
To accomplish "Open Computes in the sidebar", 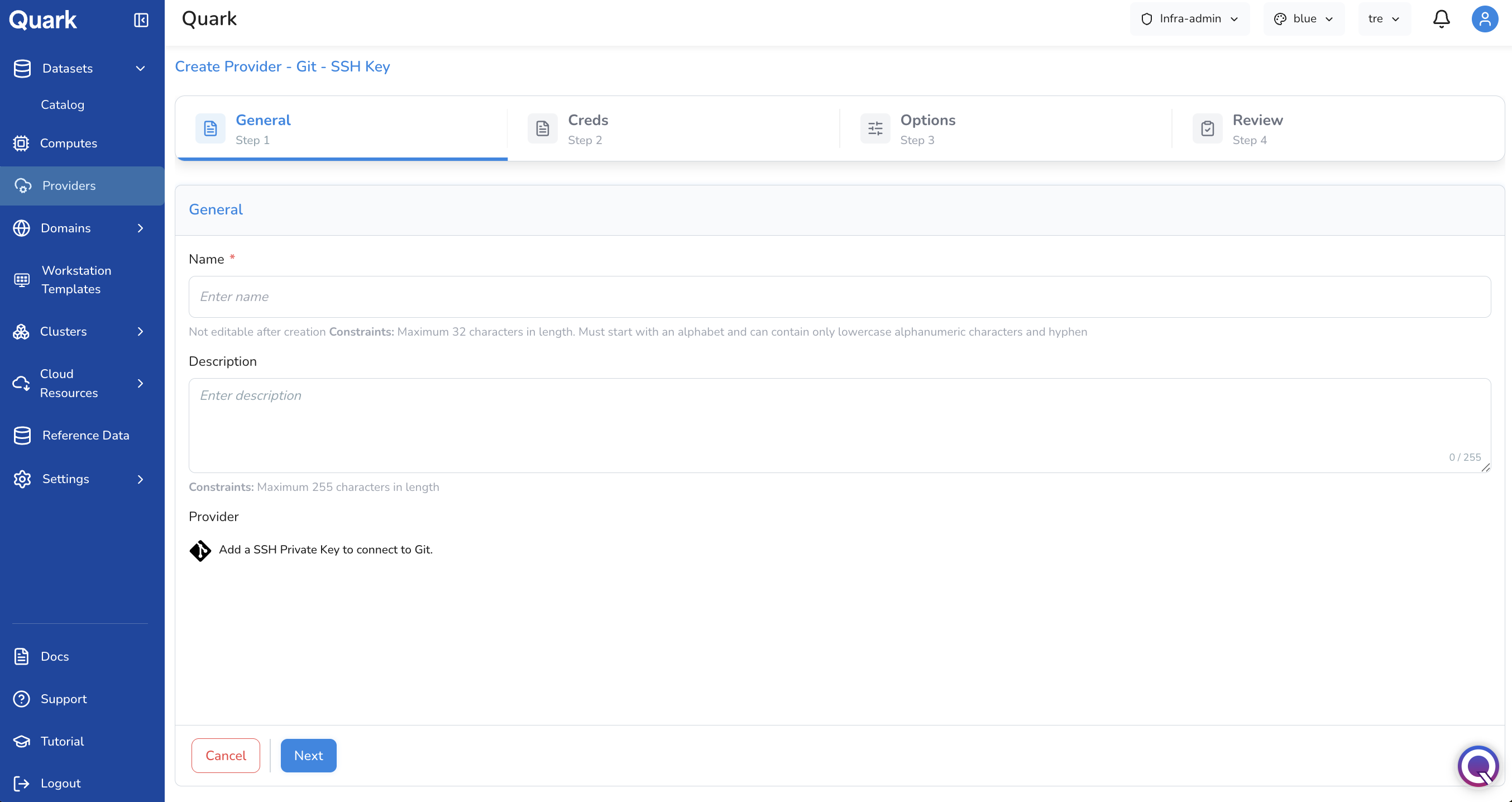I will pos(69,144).
